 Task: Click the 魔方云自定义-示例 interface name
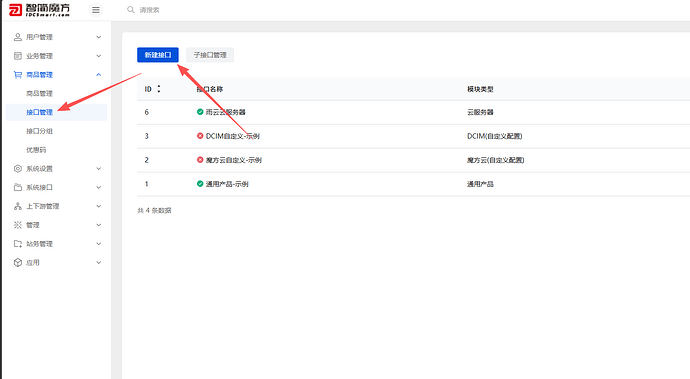click(234, 160)
